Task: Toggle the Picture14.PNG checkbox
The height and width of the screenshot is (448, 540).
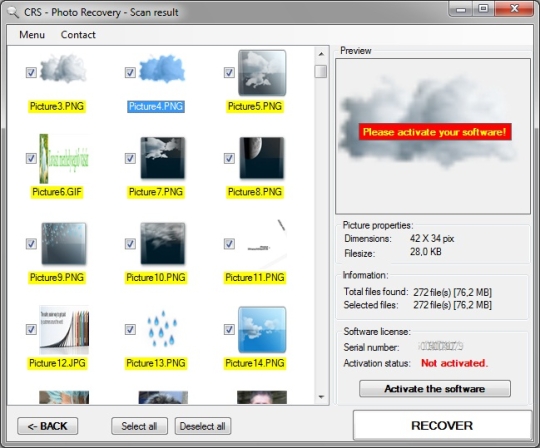Action: click(229, 329)
